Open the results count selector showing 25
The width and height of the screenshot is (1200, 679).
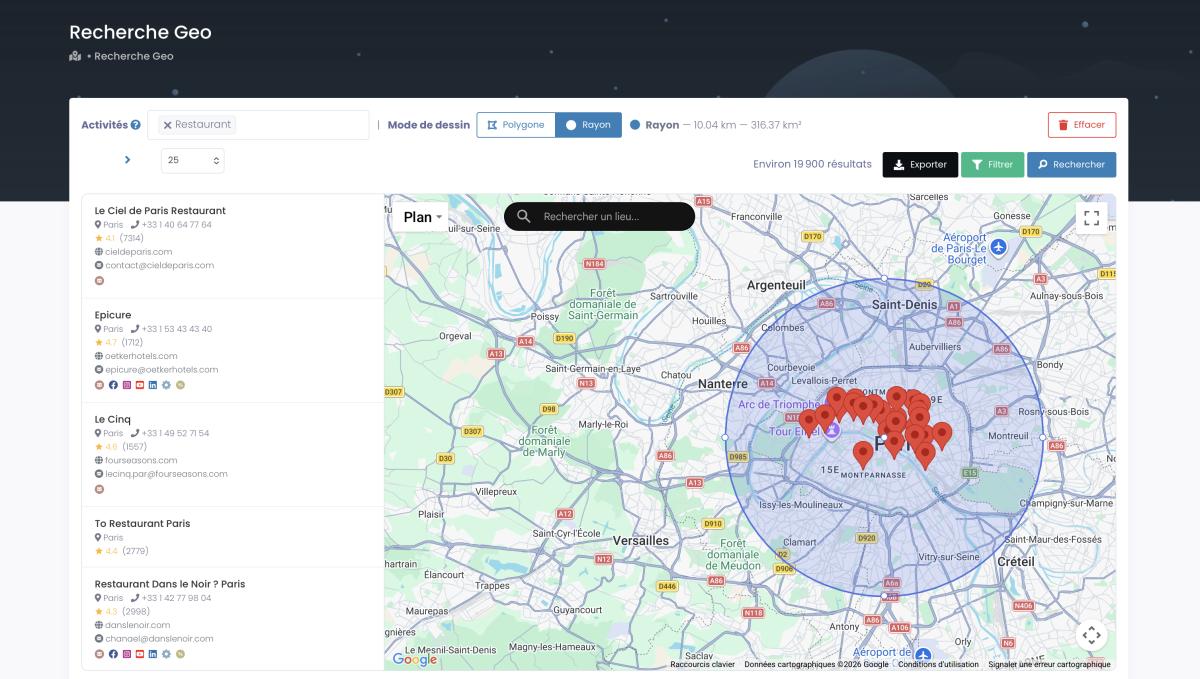click(x=192, y=160)
